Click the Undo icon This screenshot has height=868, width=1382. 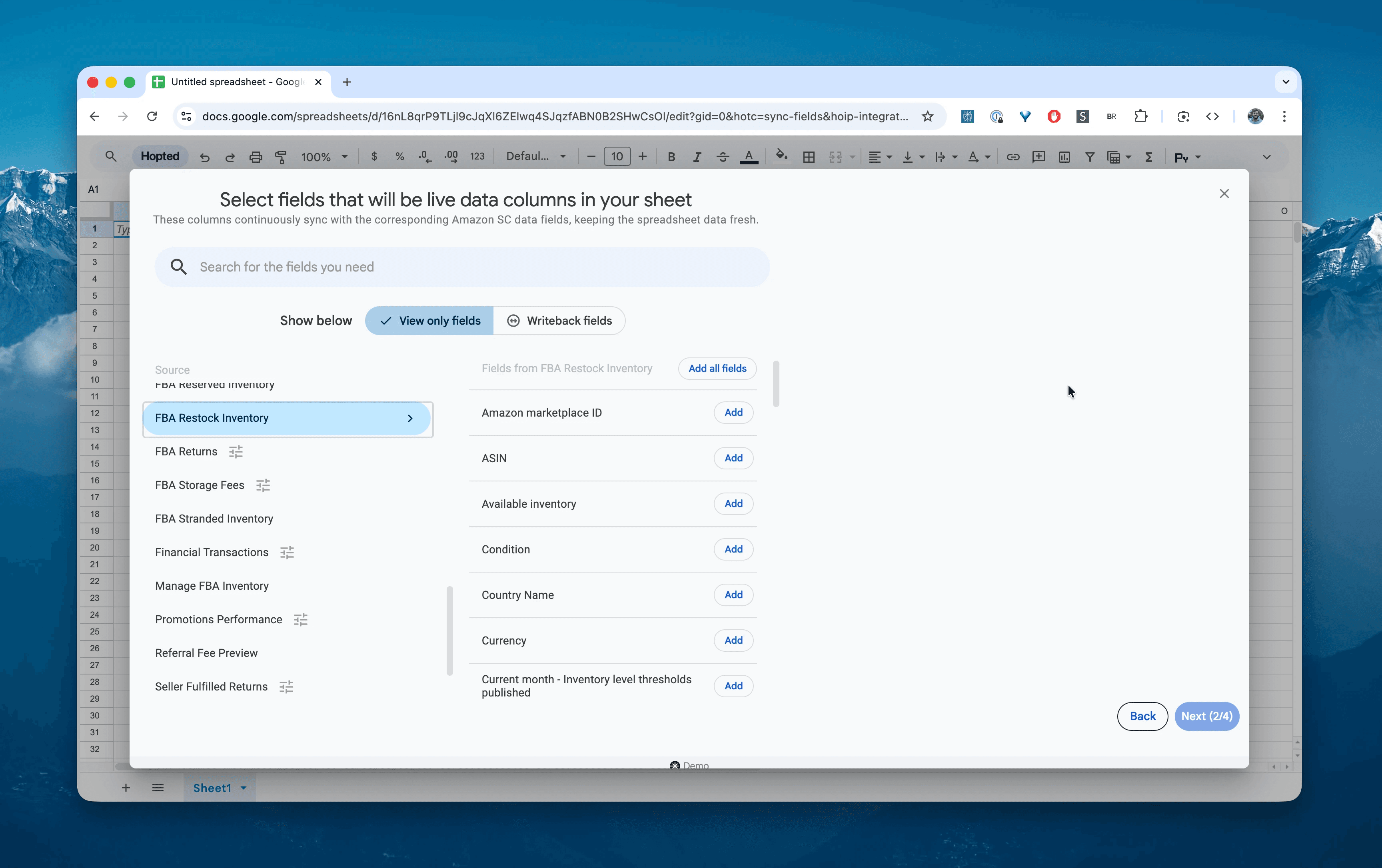(204, 157)
